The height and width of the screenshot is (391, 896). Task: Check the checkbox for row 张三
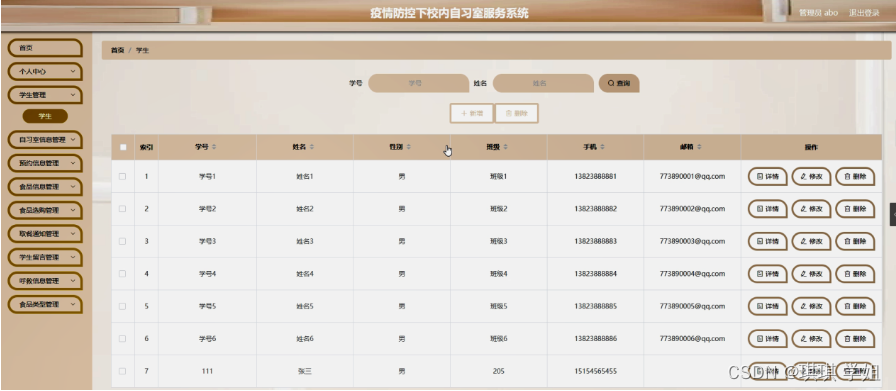122,372
